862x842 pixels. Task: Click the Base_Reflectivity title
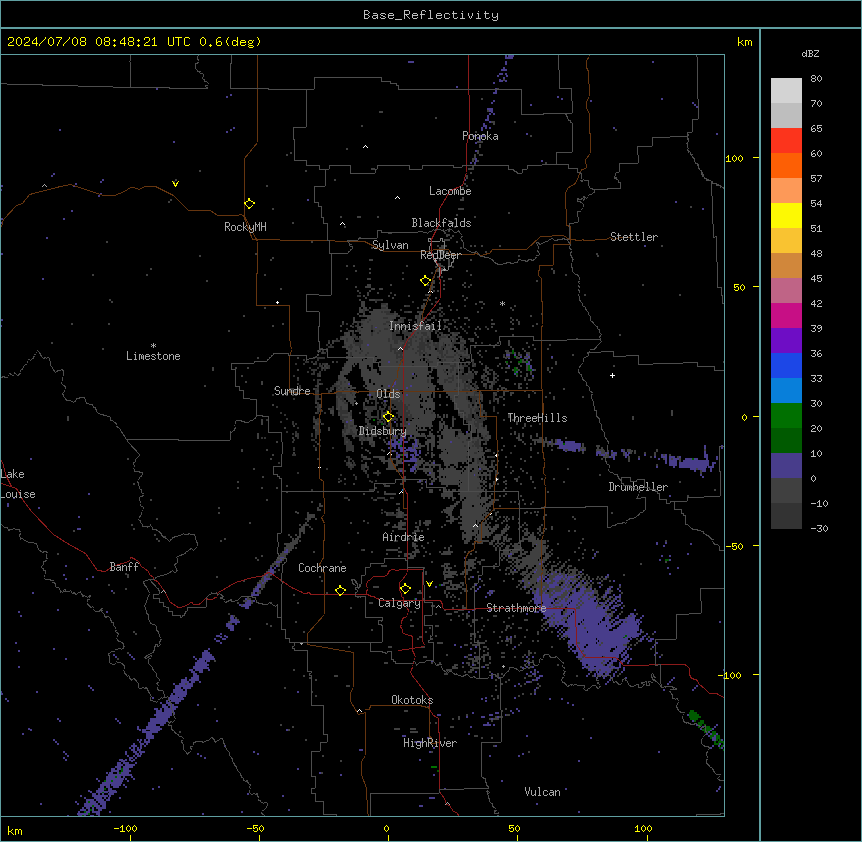coord(431,15)
